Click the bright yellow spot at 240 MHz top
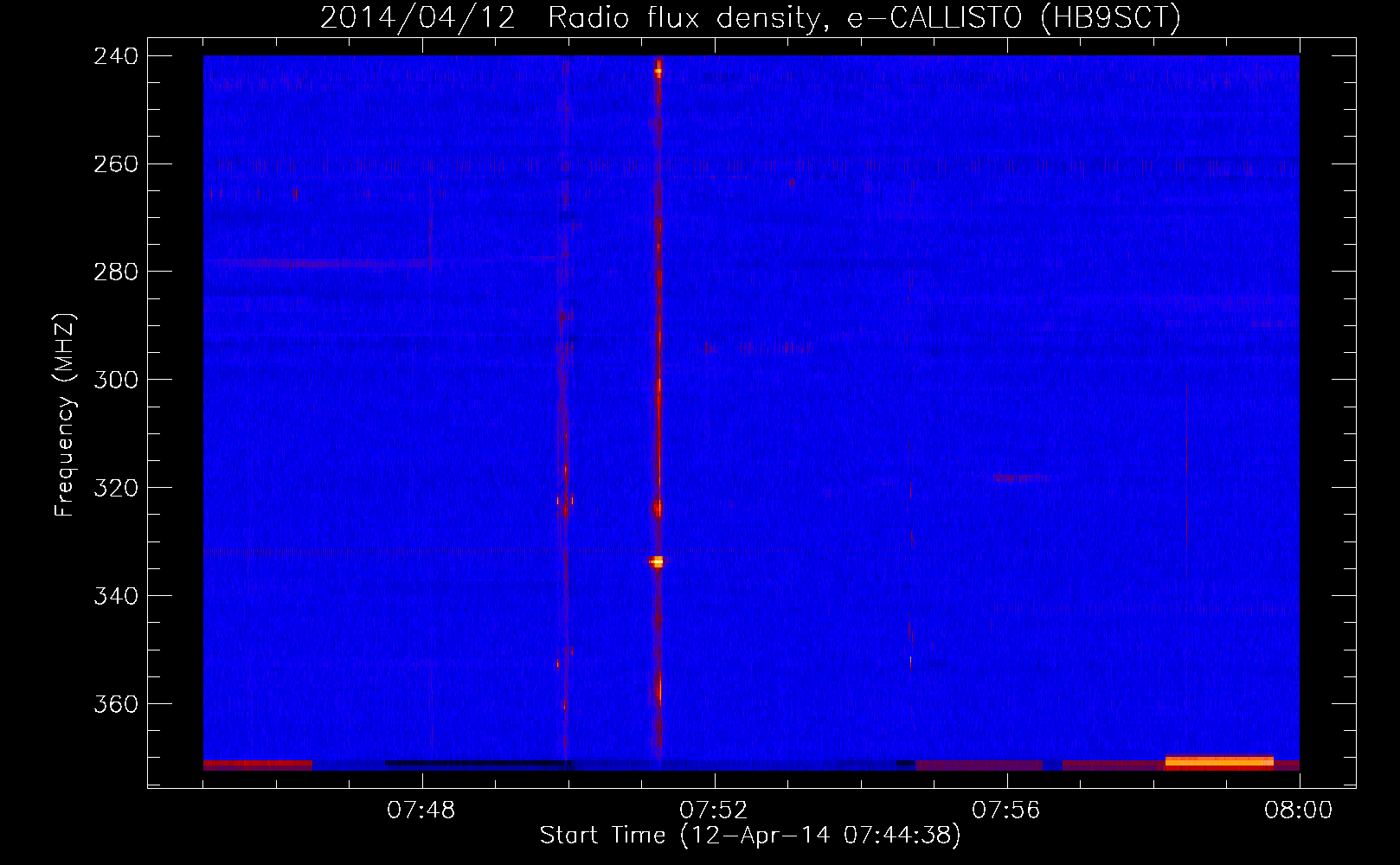 tap(658, 72)
